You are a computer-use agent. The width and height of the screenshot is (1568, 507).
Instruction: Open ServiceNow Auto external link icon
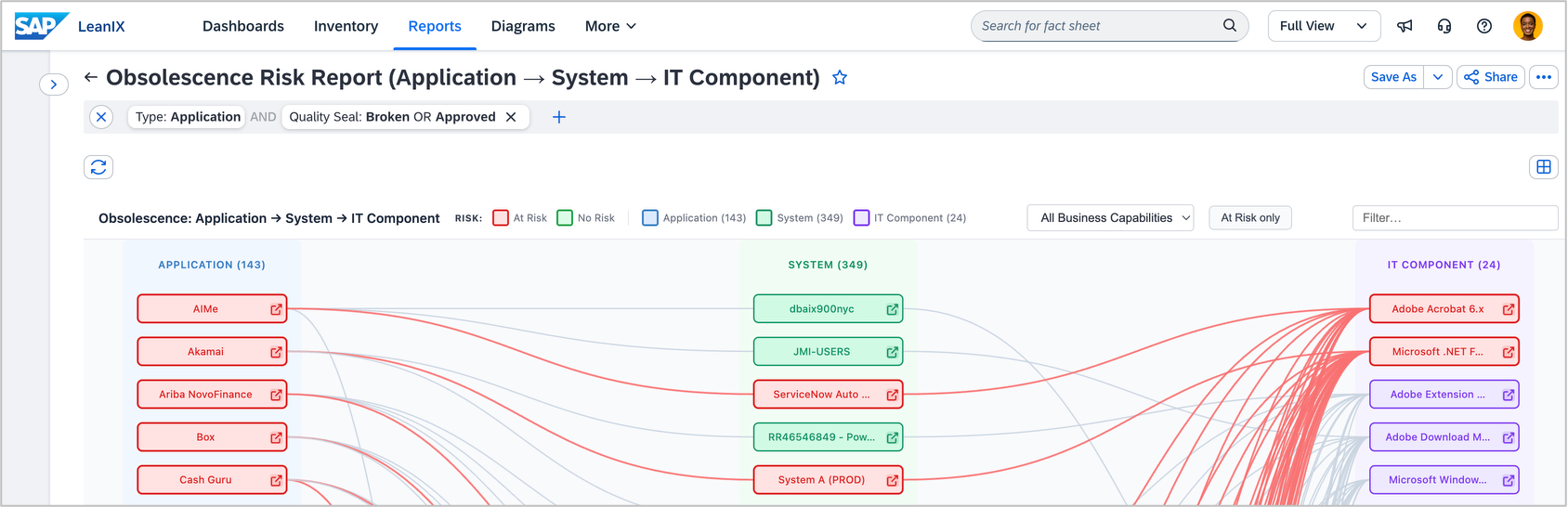point(893,395)
